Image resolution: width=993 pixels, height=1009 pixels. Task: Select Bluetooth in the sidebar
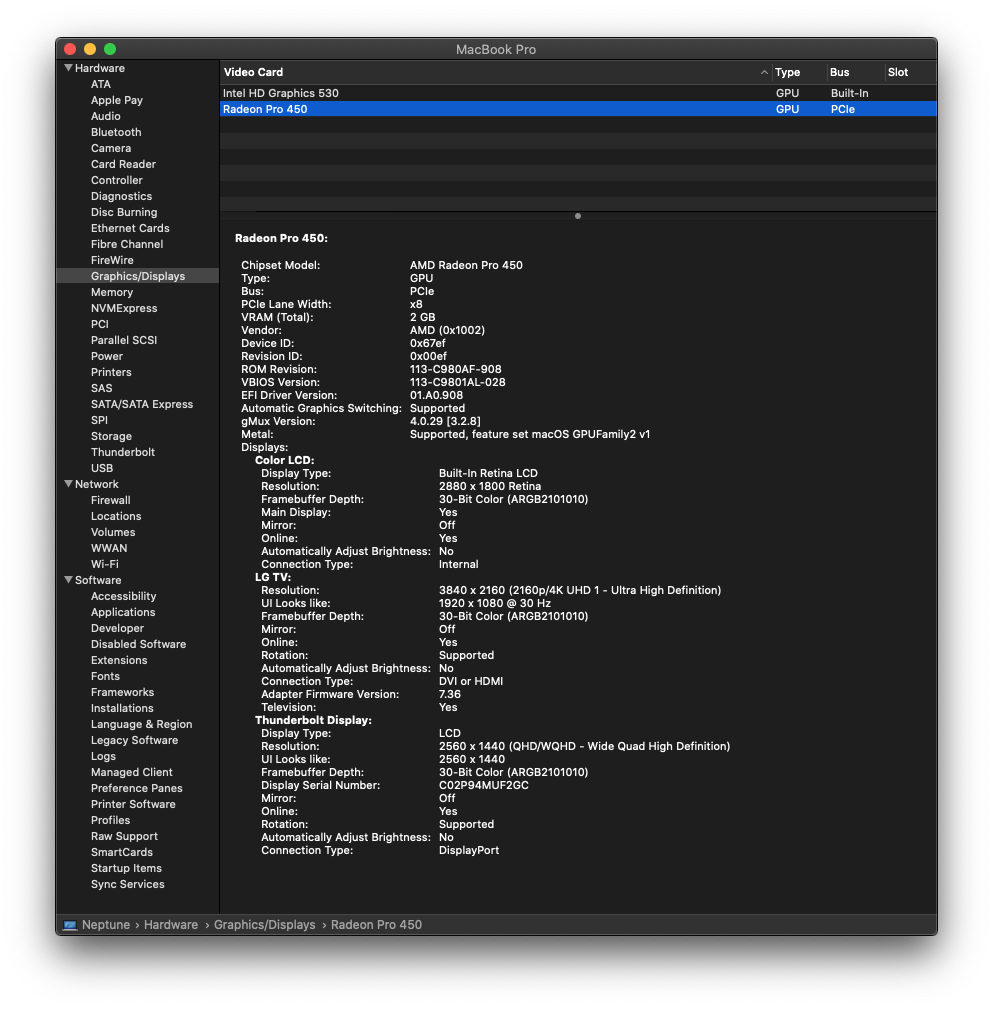[116, 133]
